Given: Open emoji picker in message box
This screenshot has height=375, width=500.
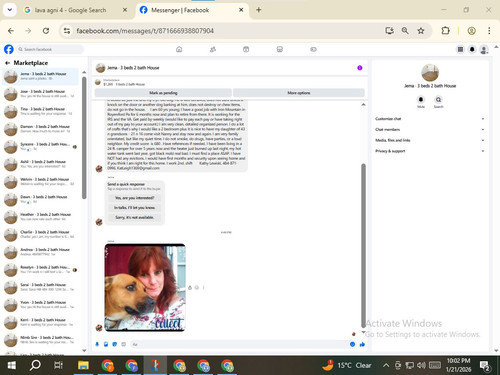Looking at the screenshot, I should 352,344.
